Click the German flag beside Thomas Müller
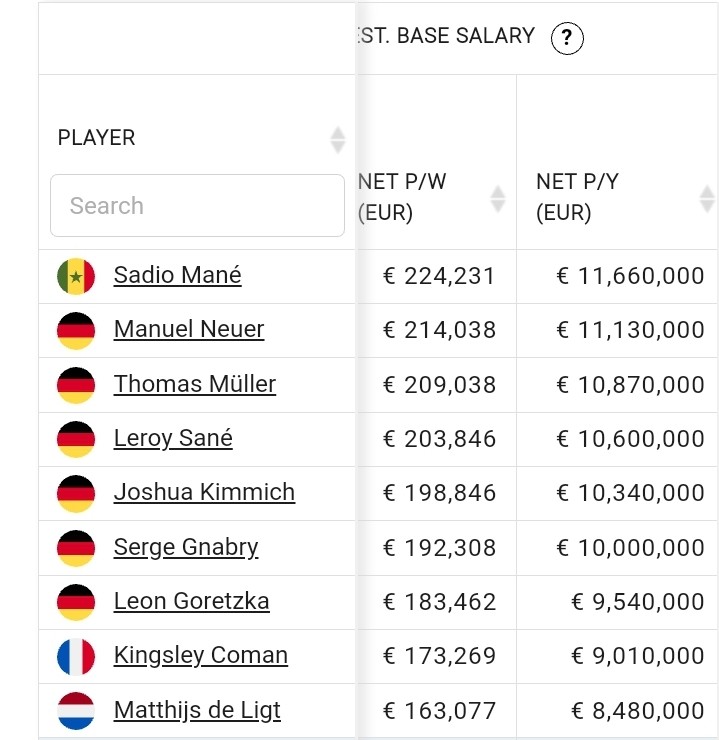 (76, 384)
